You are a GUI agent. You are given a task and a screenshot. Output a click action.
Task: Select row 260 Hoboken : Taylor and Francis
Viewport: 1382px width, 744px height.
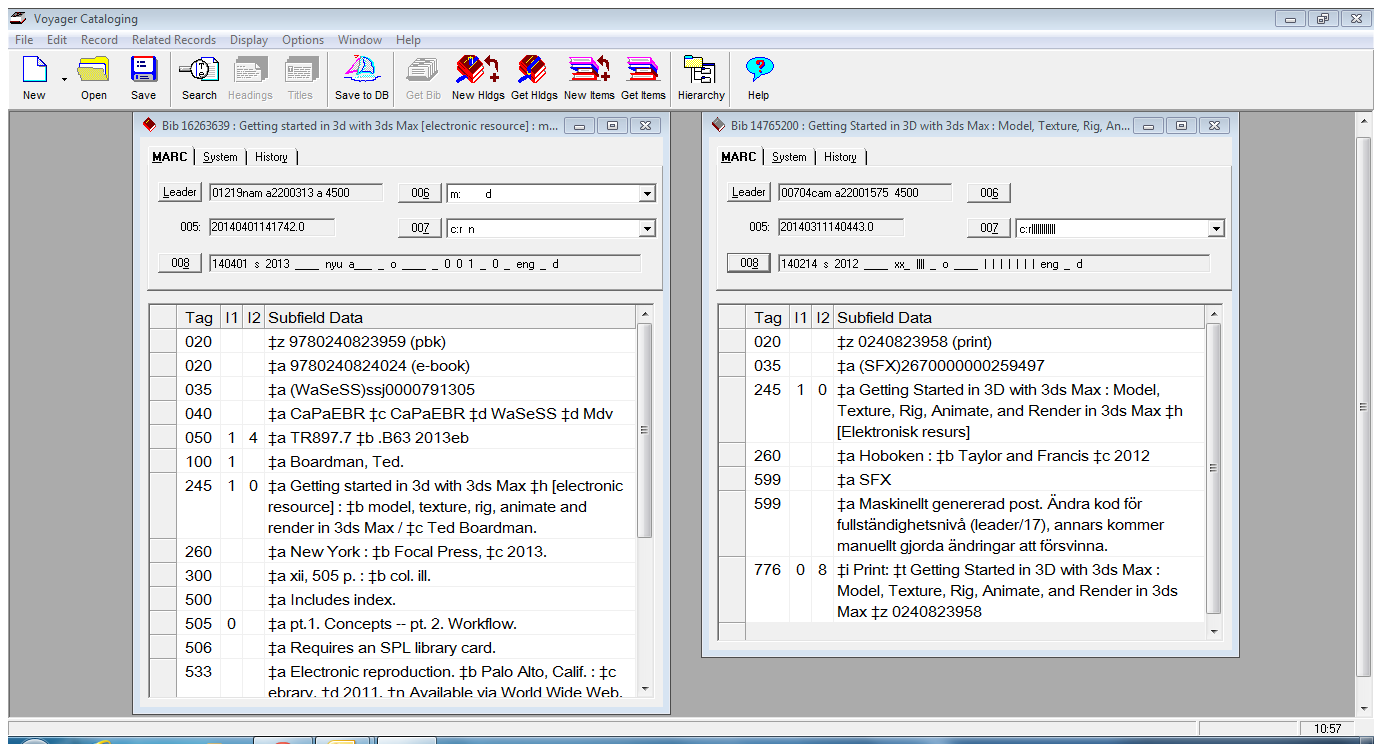tap(962, 455)
